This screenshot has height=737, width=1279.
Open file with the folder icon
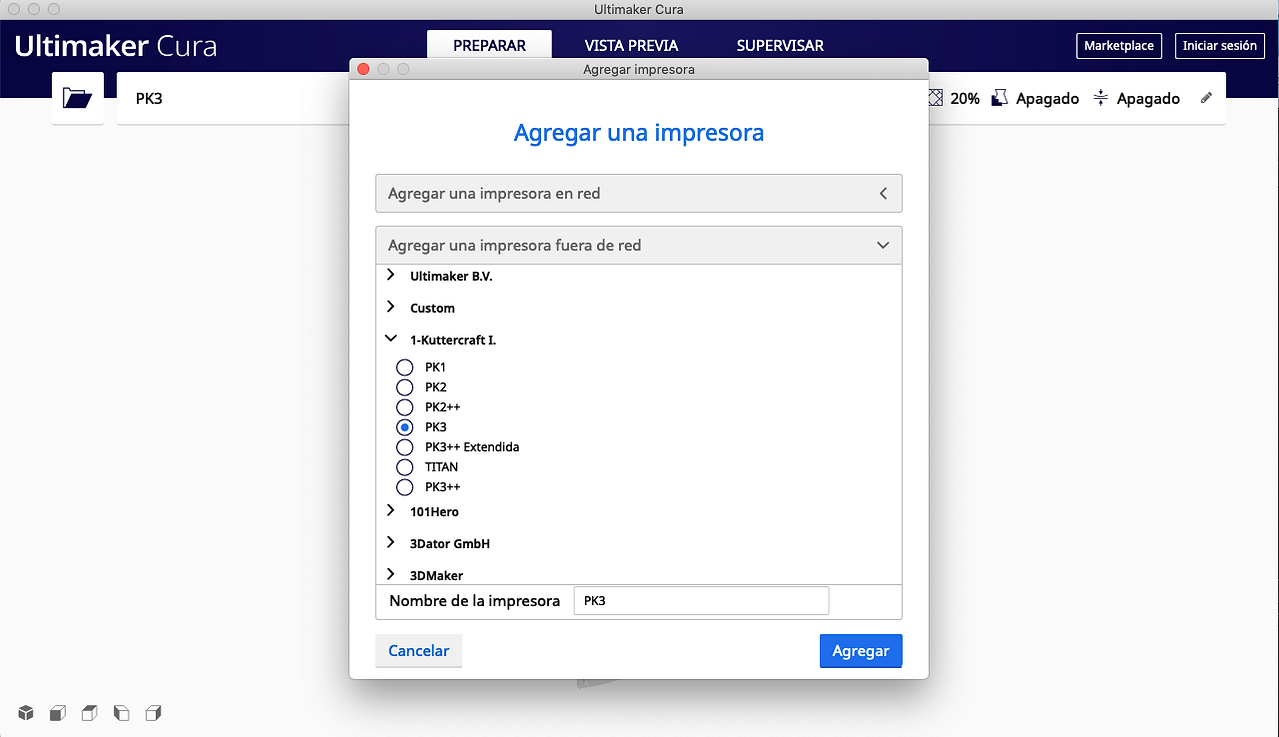pyautogui.click(x=77, y=98)
